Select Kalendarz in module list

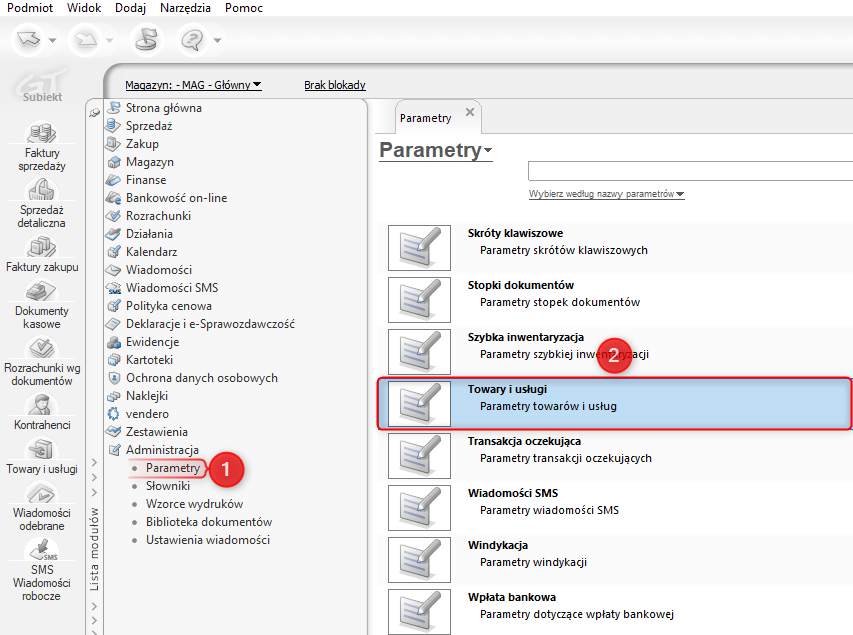point(152,251)
